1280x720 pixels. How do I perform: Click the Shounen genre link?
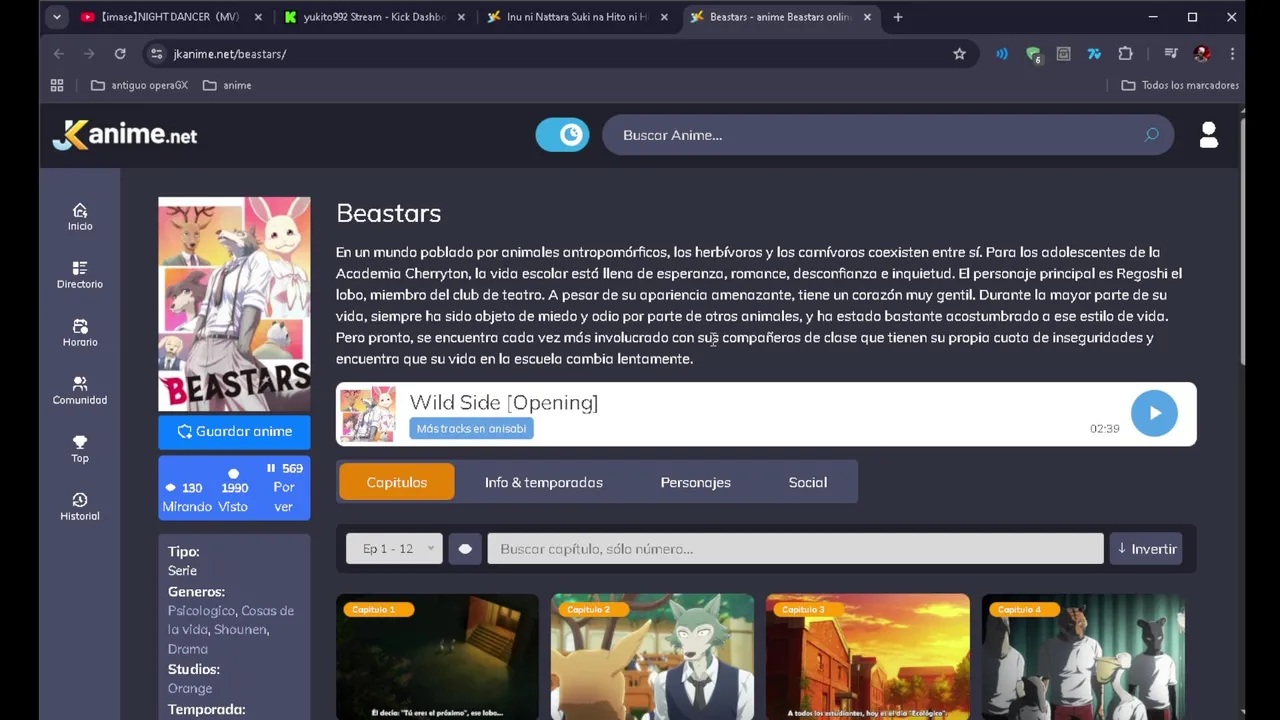240,629
